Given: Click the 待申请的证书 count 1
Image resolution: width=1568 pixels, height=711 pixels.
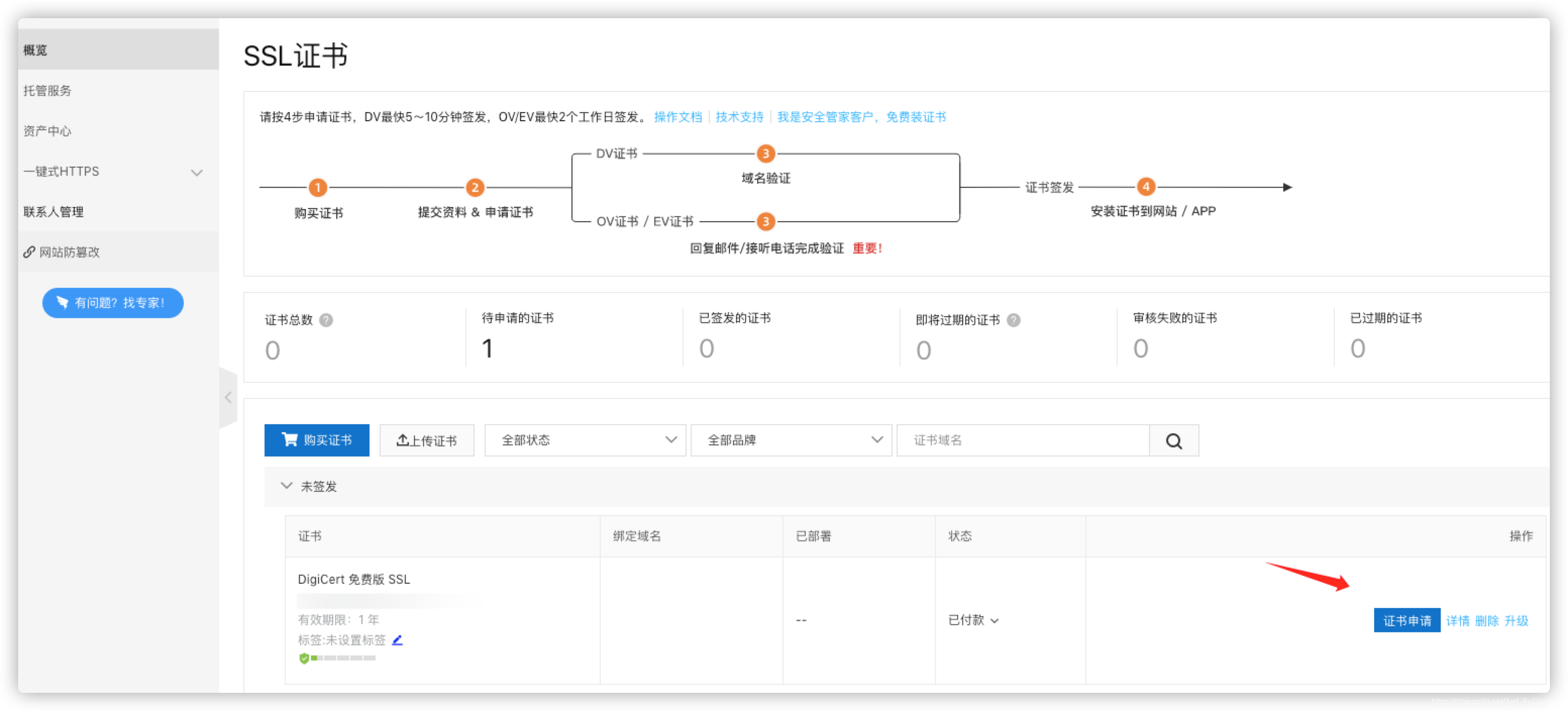Looking at the screenshot, I should [x=487, y=349].
